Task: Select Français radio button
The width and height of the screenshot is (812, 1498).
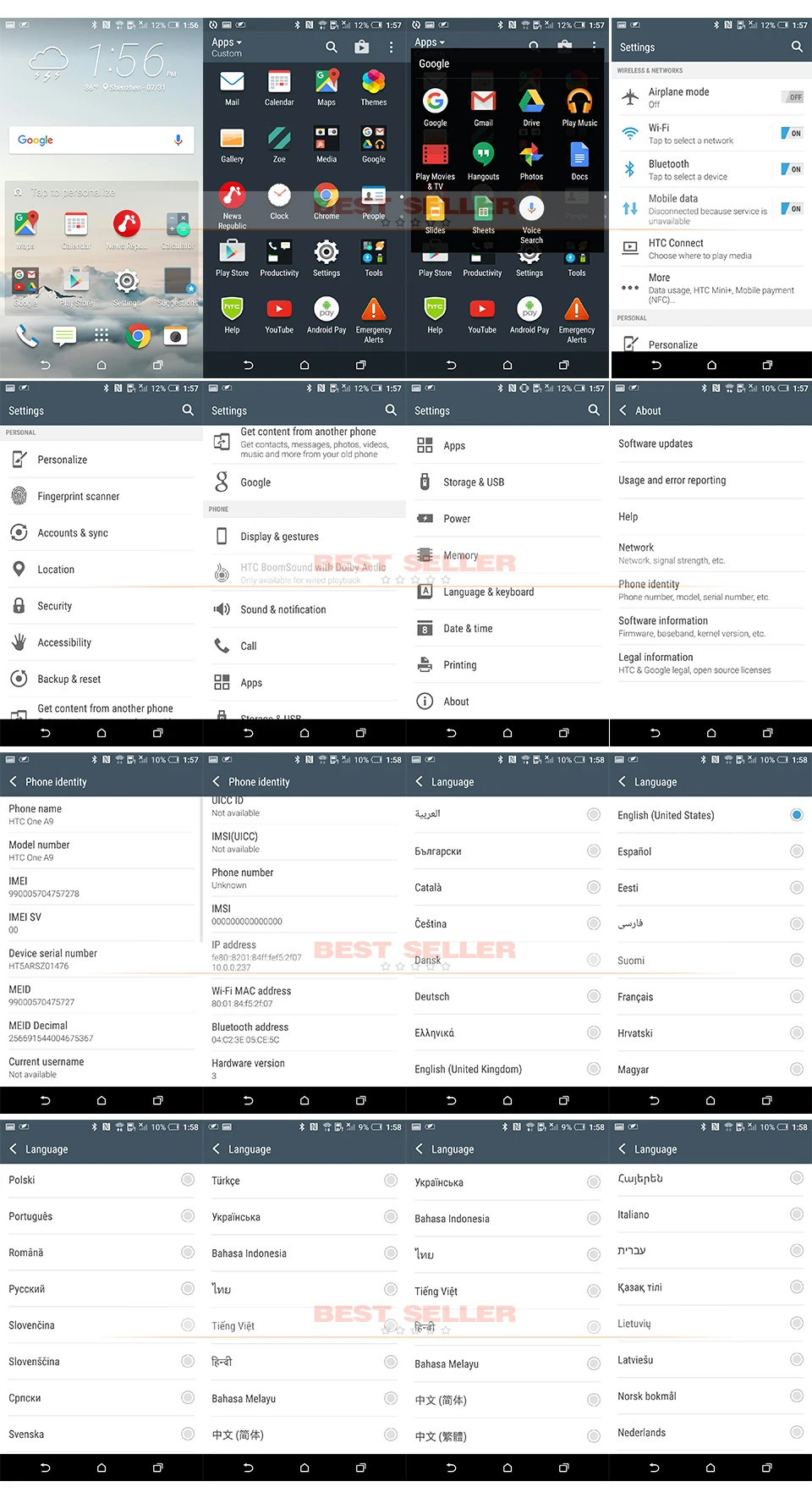Action: pos(796,996)
